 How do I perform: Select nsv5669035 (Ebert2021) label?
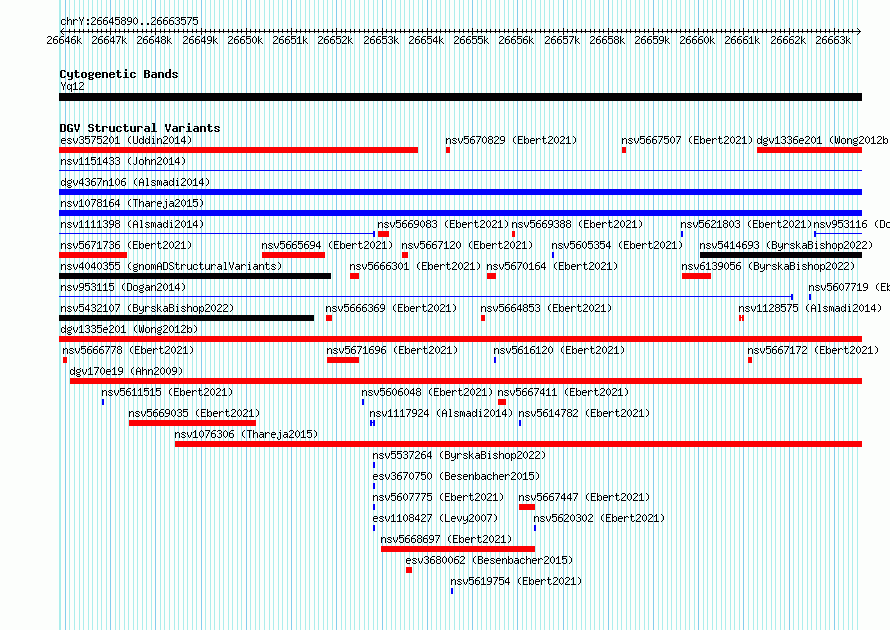(x=194, y=413)
